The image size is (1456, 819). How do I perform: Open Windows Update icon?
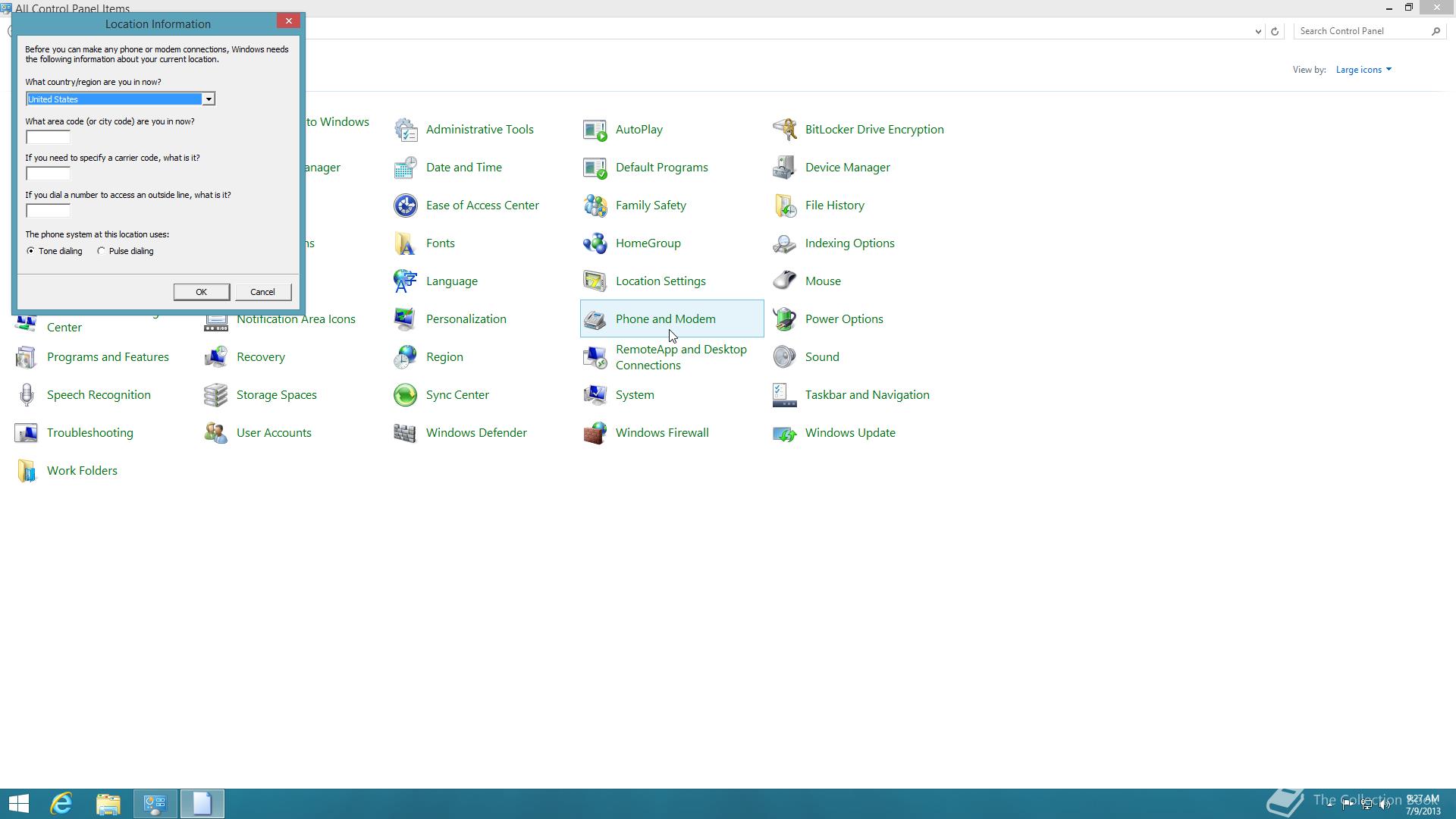point(785,433)
